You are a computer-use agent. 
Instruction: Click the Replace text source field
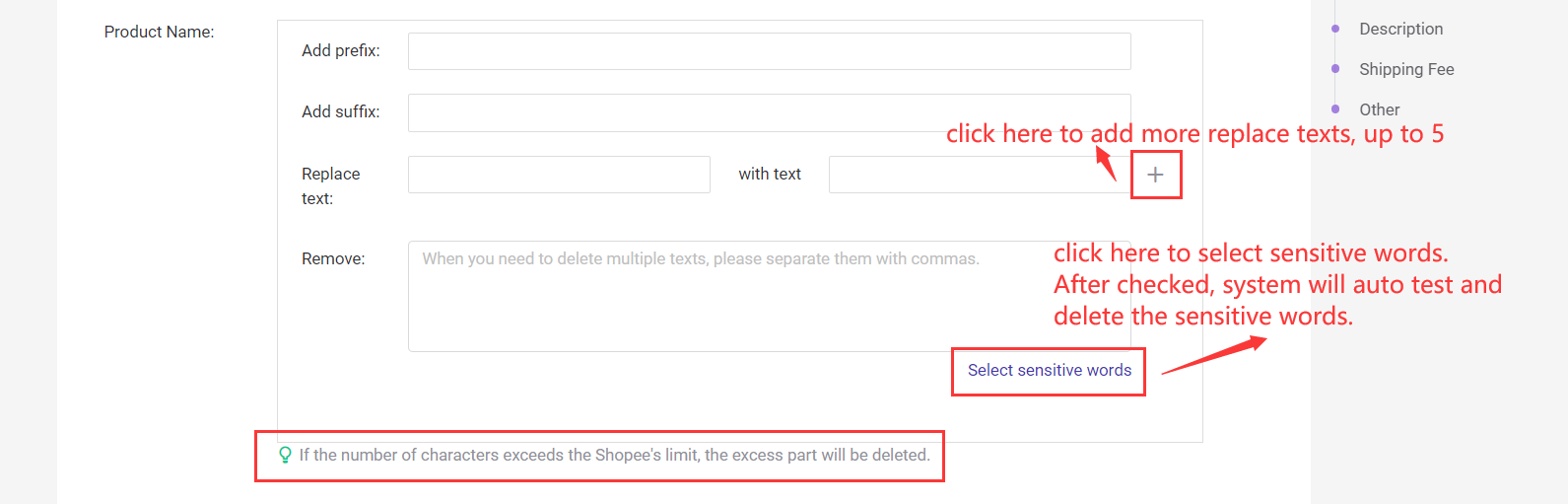pos(559,175)
